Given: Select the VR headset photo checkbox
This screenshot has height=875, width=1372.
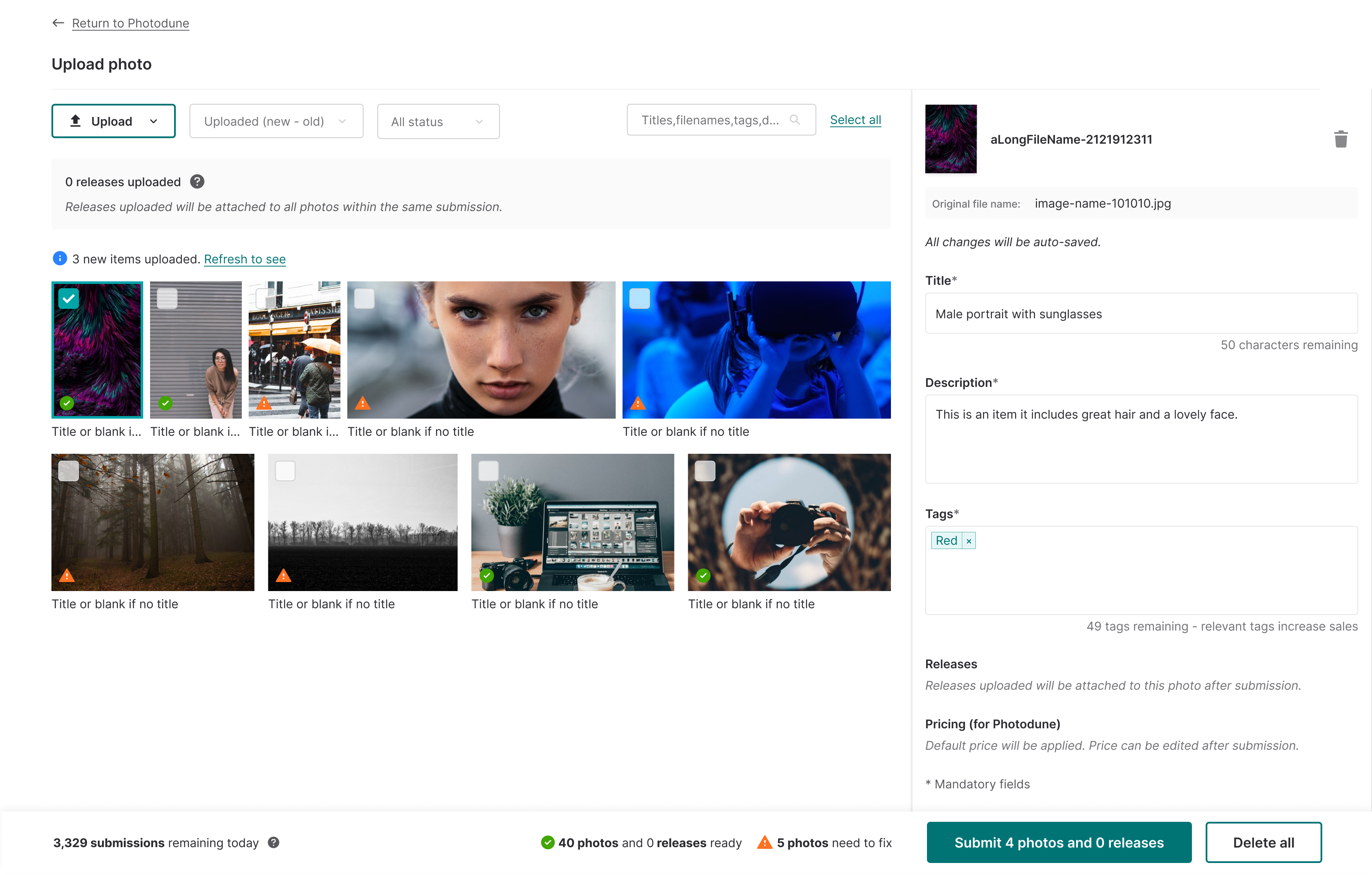Looking at the screenshot, I should coord(639,298).
